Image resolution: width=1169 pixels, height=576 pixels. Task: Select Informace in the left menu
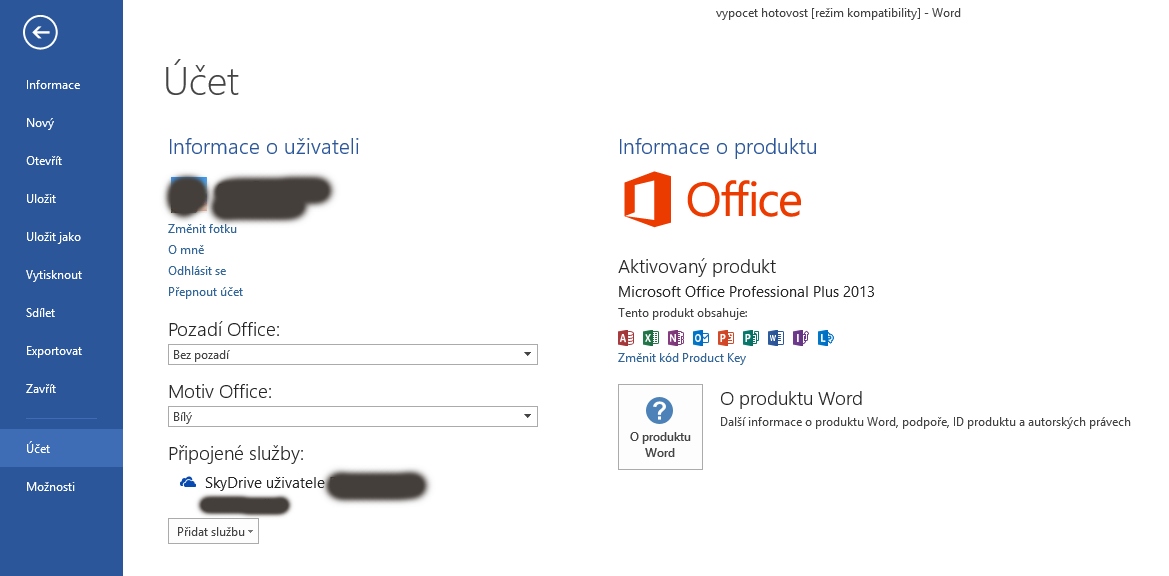click(x=53, y=85)
